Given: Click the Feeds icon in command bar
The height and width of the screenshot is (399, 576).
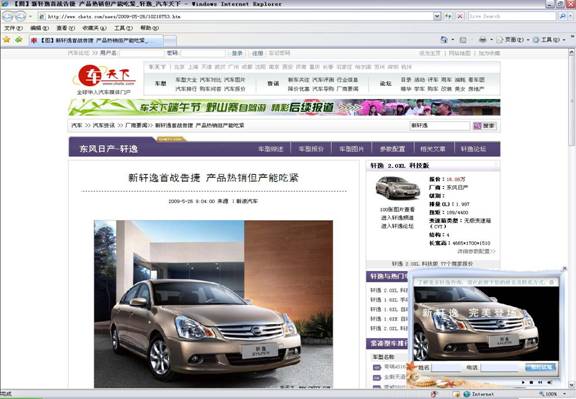Looking at the screenshot, I should (x=463, y=40).
